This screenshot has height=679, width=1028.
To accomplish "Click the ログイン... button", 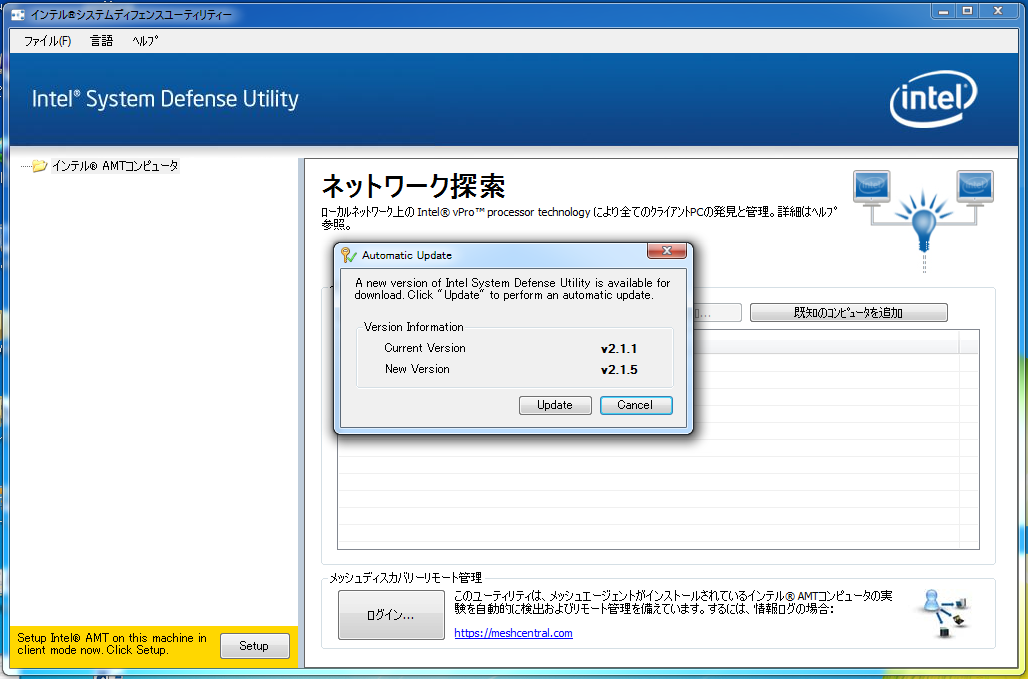I will tap(391, 615).
